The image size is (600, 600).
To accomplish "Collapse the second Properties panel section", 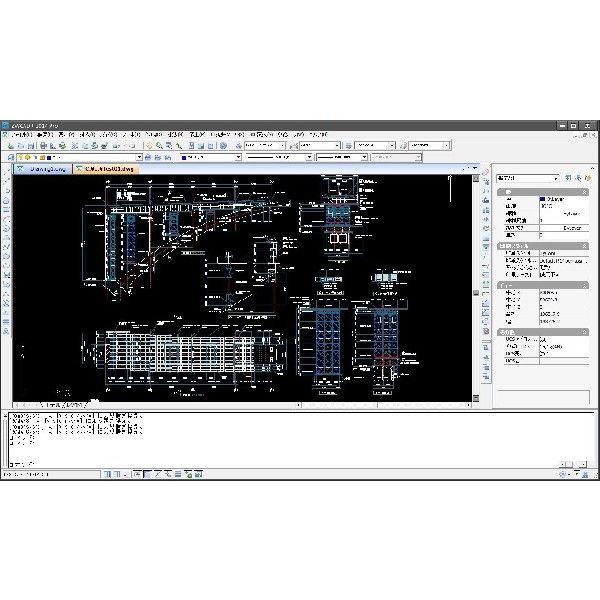I will pos(585,246).
